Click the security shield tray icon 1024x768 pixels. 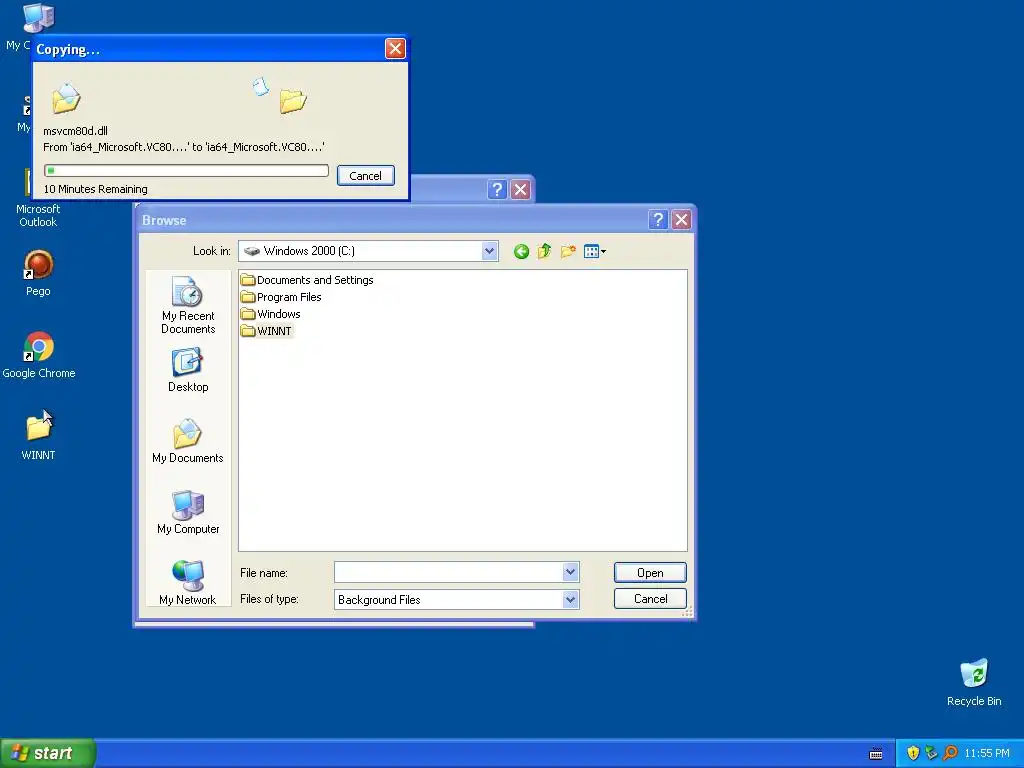pyautogui.click(x=913, y=753)
